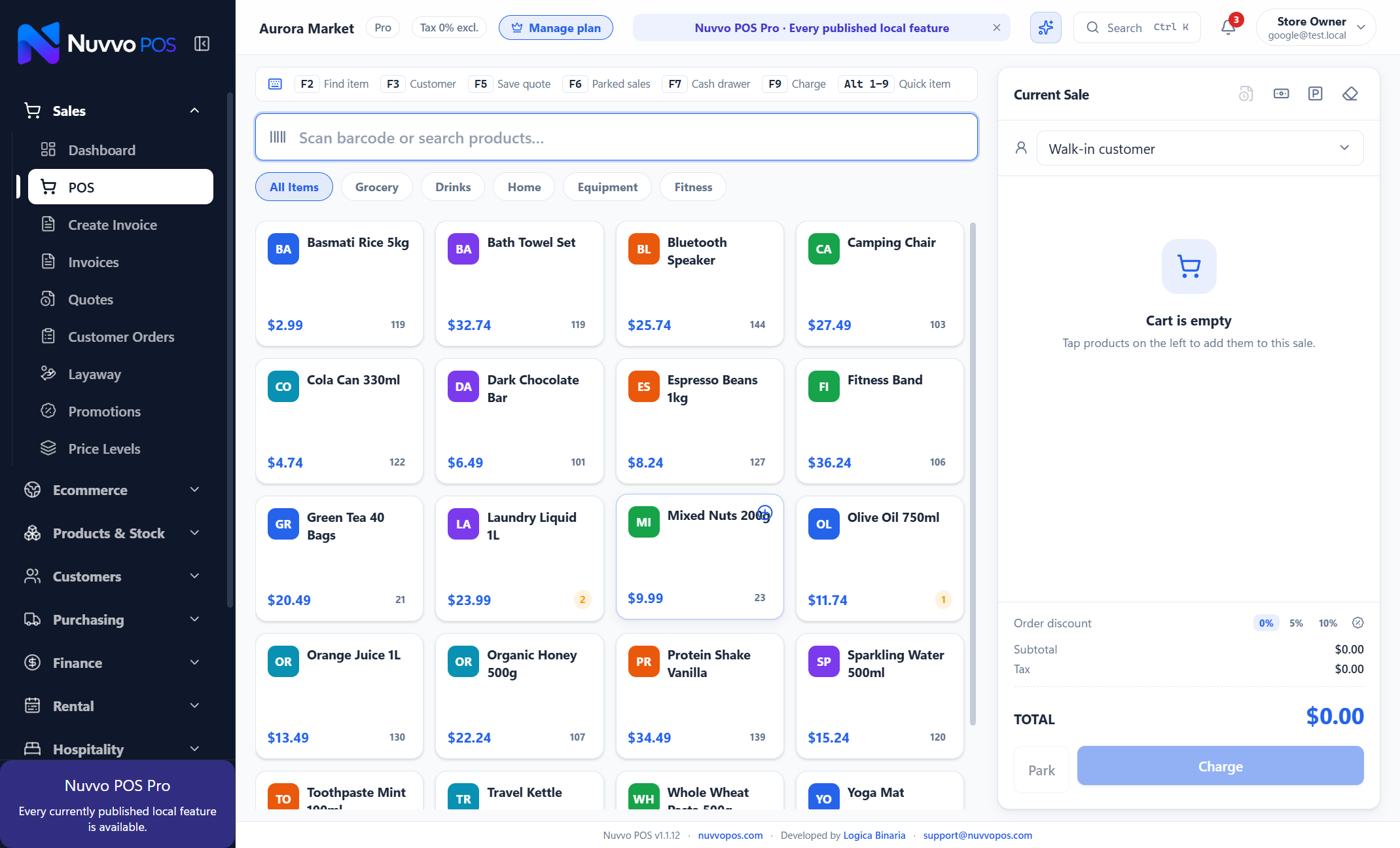This screenshot has width=1400, height=848.
Task: Open Dashboard in the sidebar
Action: [x=120, y=150]
